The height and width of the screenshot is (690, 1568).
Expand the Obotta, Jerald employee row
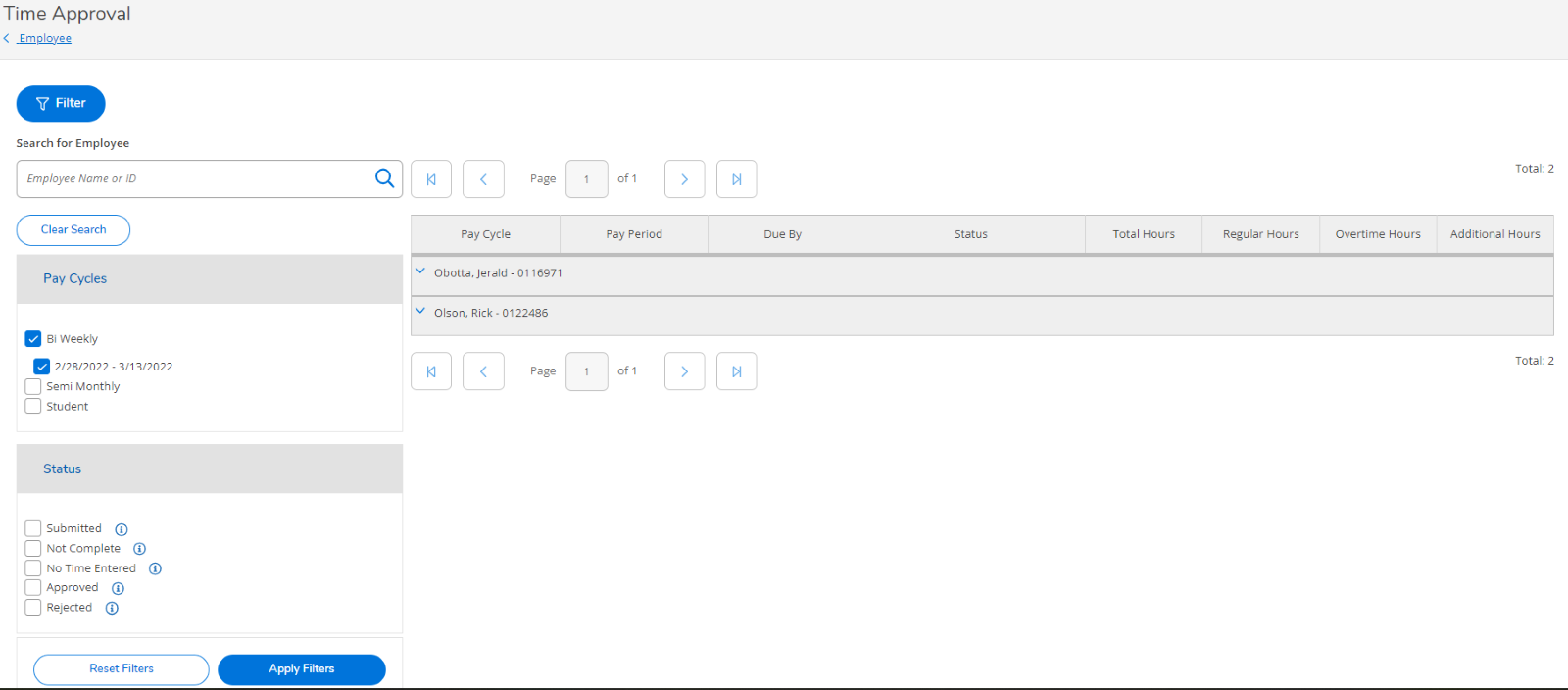(420, 272)
